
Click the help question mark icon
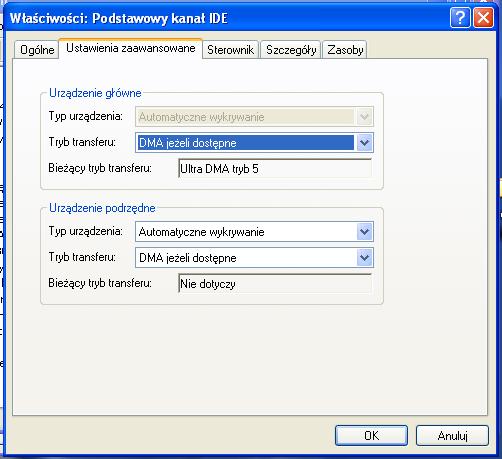tap(460, 18)
